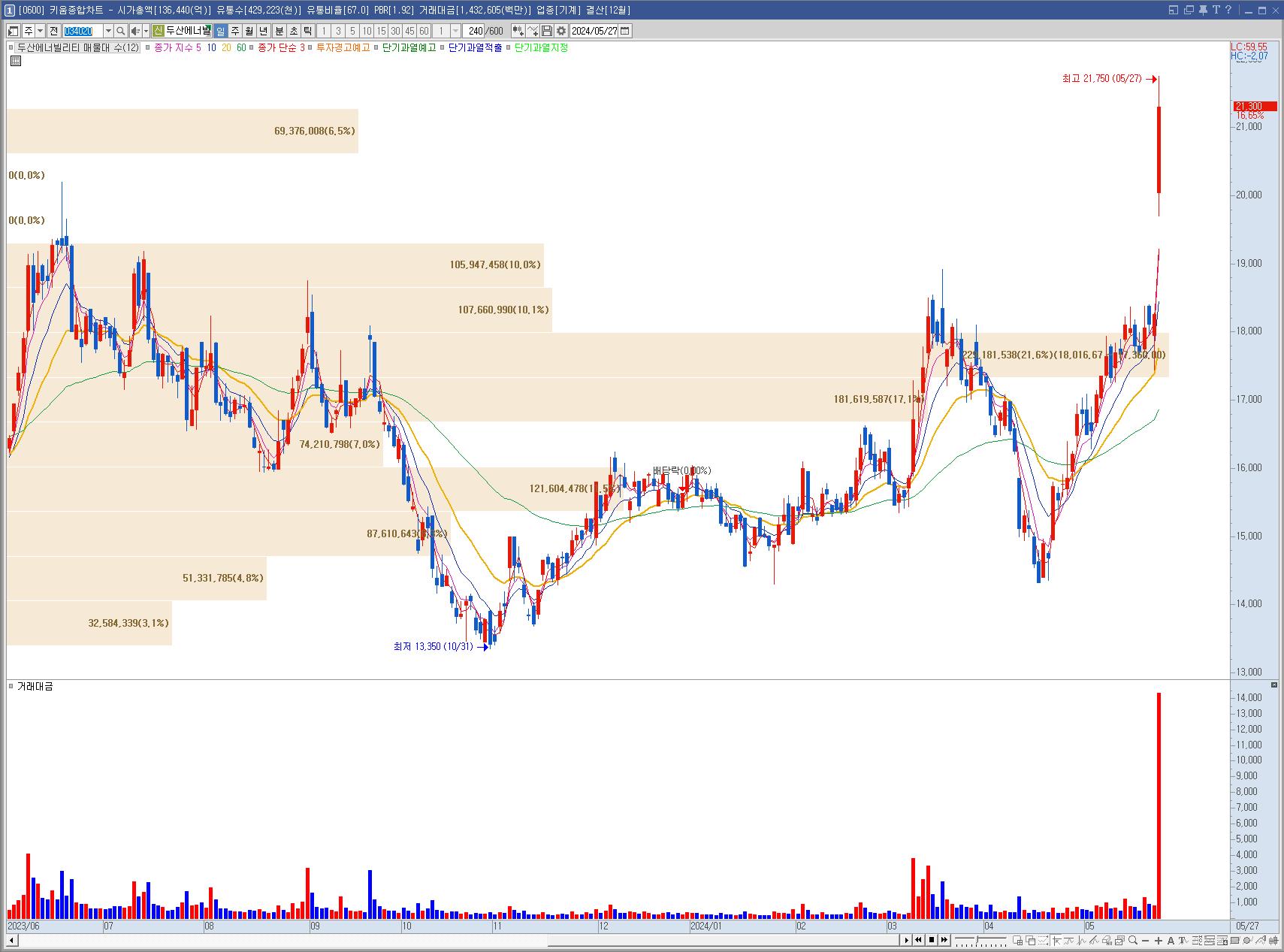The height and width of the screenshot is (952, 1284).
Task: Click the 단기과열지정 indicator legend
Action: click(x=542, y=47)
